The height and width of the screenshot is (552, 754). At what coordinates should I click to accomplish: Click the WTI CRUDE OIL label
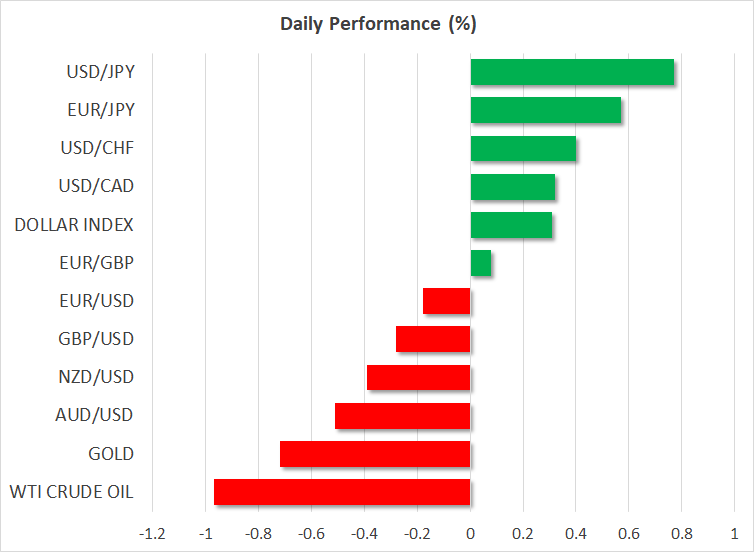pyautogui.click(x=70, y=492)
